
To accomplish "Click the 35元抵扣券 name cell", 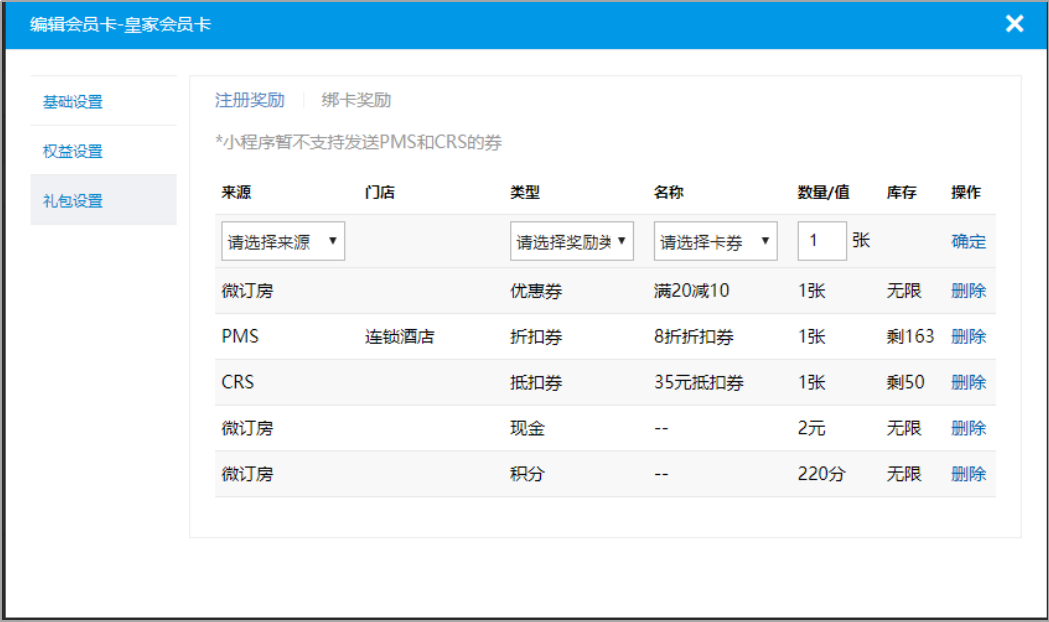I will pyautogui.click(x=699, y=382).
